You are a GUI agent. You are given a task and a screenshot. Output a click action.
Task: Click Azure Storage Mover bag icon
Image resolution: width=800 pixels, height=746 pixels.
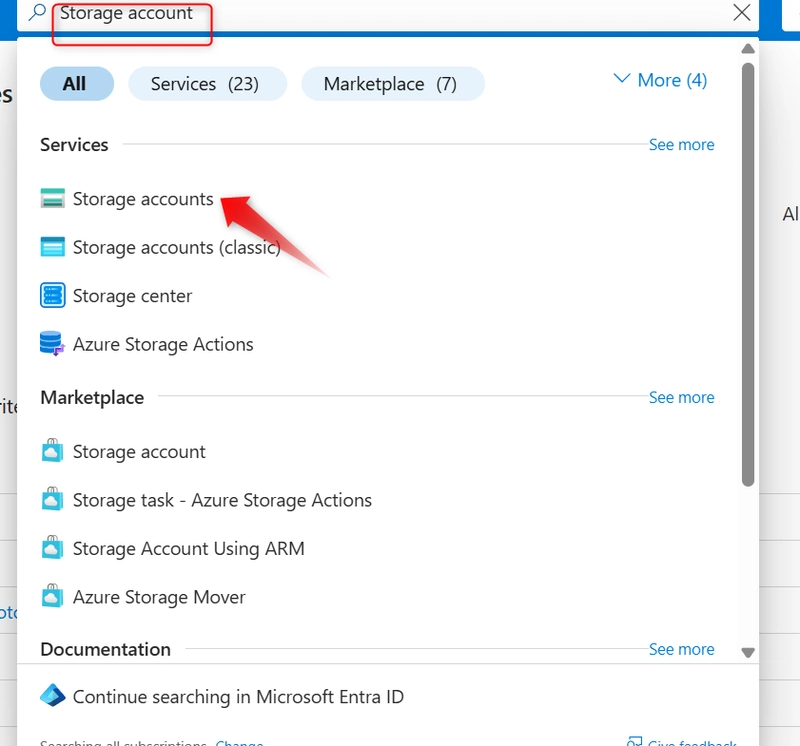(x=53, y=596)
